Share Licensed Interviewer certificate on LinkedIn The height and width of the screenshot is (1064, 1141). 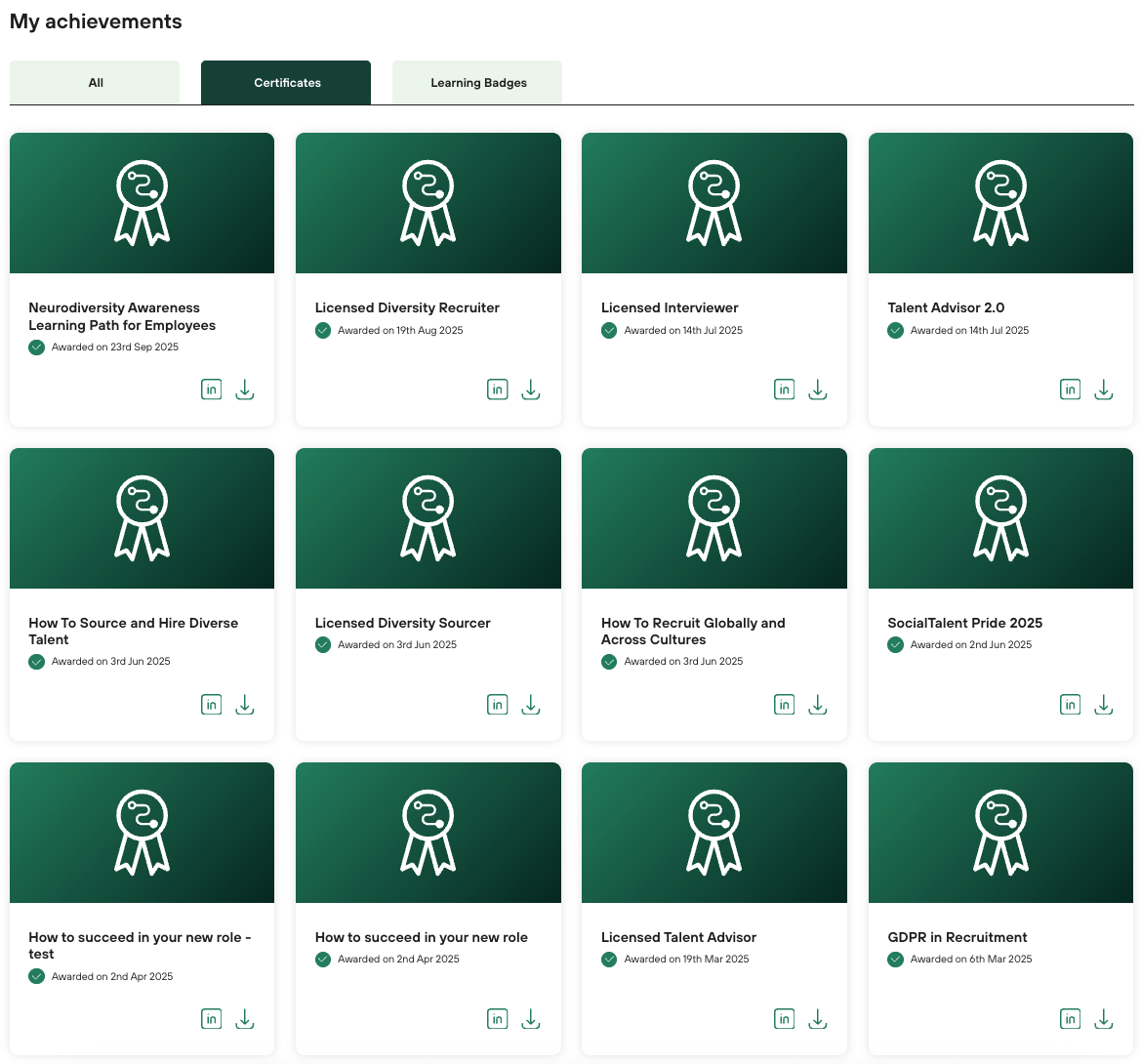pyautogui.click(x=784, y=389)
